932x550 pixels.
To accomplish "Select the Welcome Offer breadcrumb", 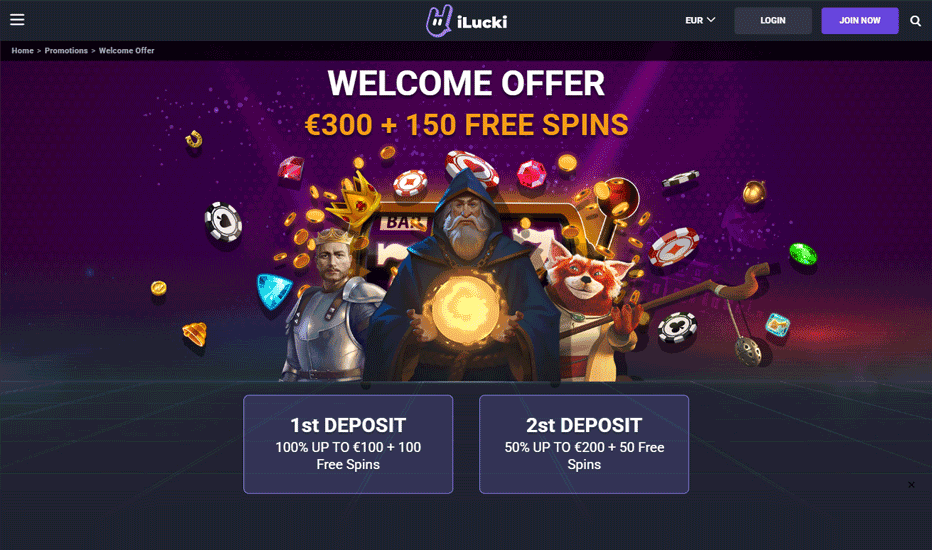I will tap(127, 51).
